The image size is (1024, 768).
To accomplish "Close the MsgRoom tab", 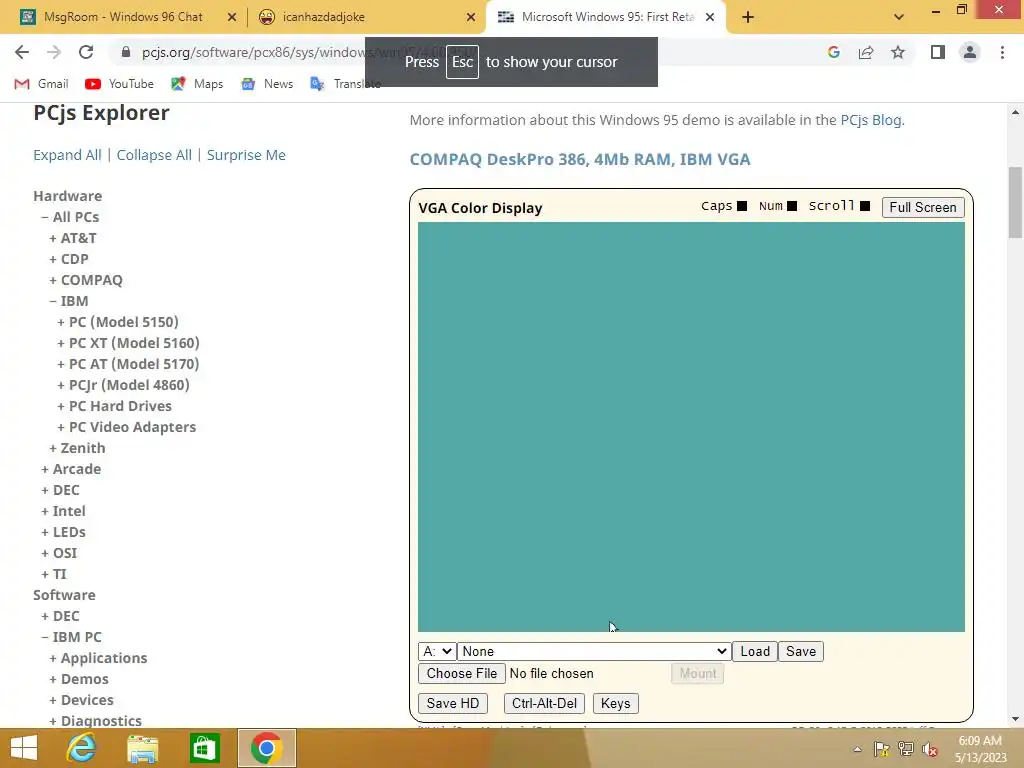I will [x=231, y=17].
